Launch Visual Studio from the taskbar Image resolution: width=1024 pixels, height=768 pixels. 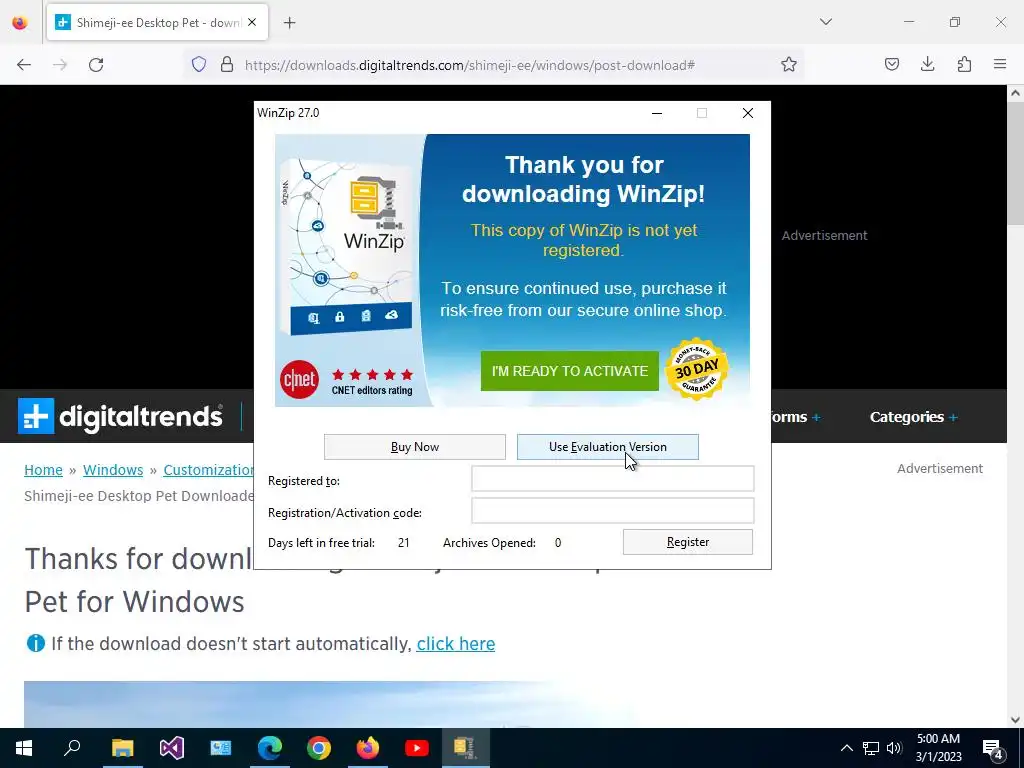pyautogui.click(x=171, y=748)
